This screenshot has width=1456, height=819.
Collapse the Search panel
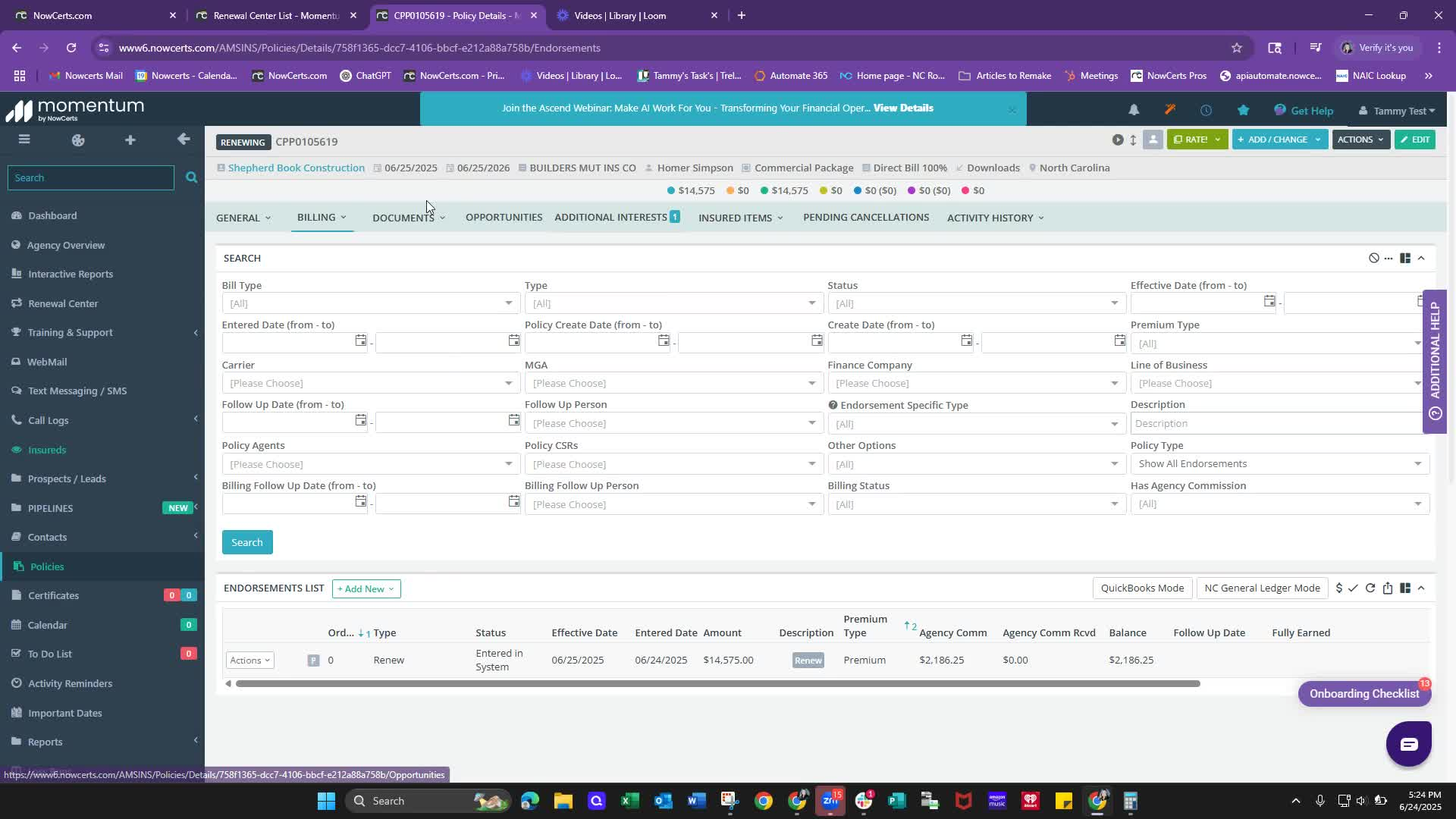(1421, 259)
